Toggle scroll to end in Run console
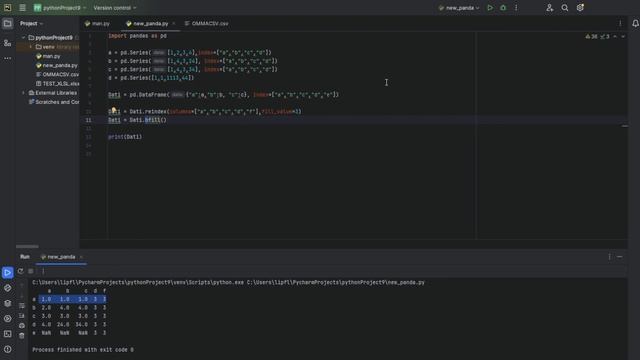This screenshot has height=360, width=640. 22,316
